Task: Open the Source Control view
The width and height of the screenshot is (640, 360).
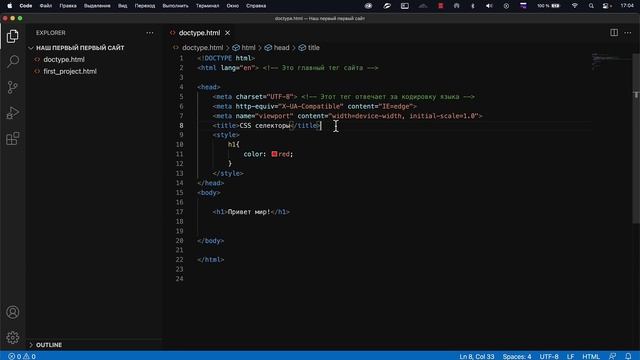Action: 13,87
